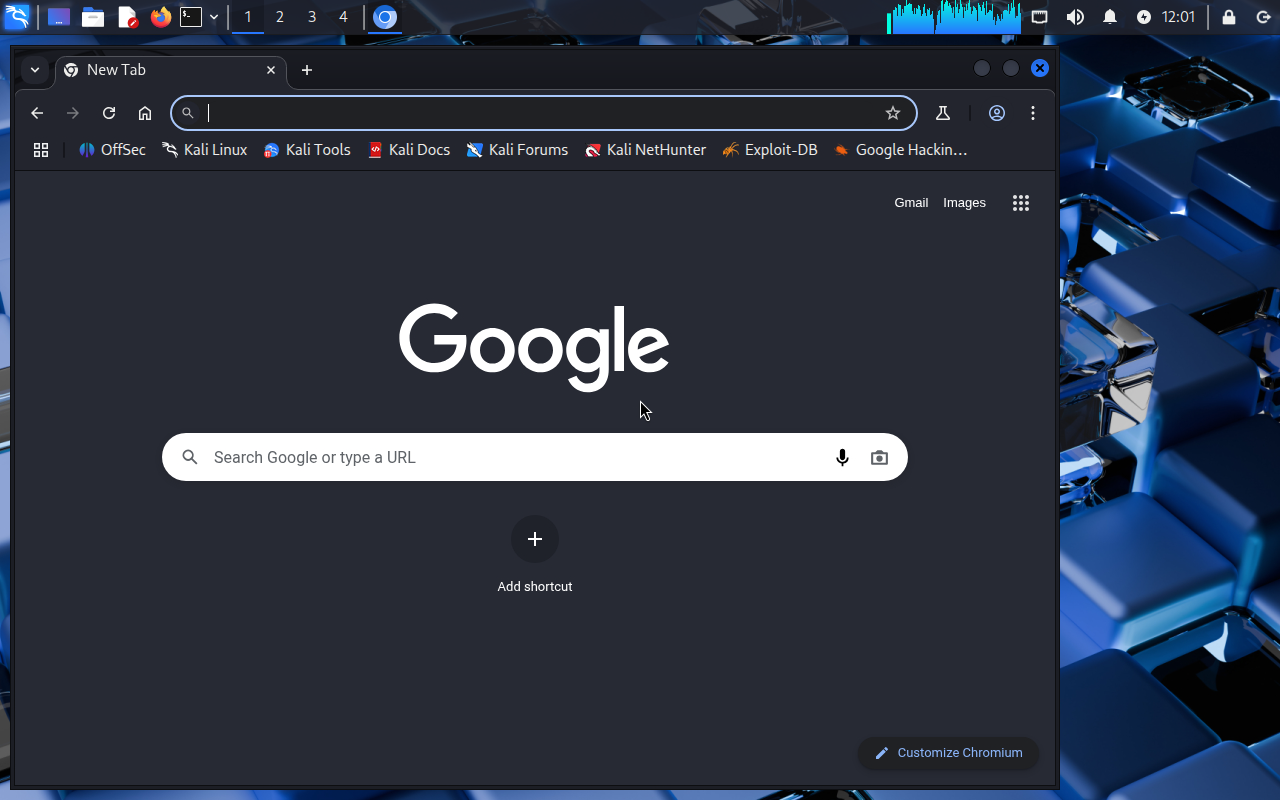
Task: Open the profile avatar menu
Action: [x=997, y=113]
